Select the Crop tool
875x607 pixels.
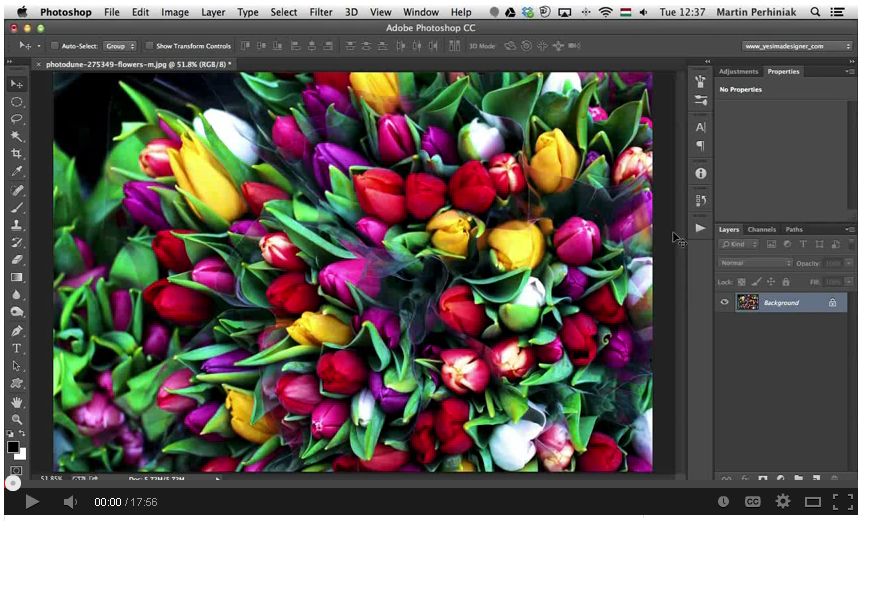pos(16,153)
